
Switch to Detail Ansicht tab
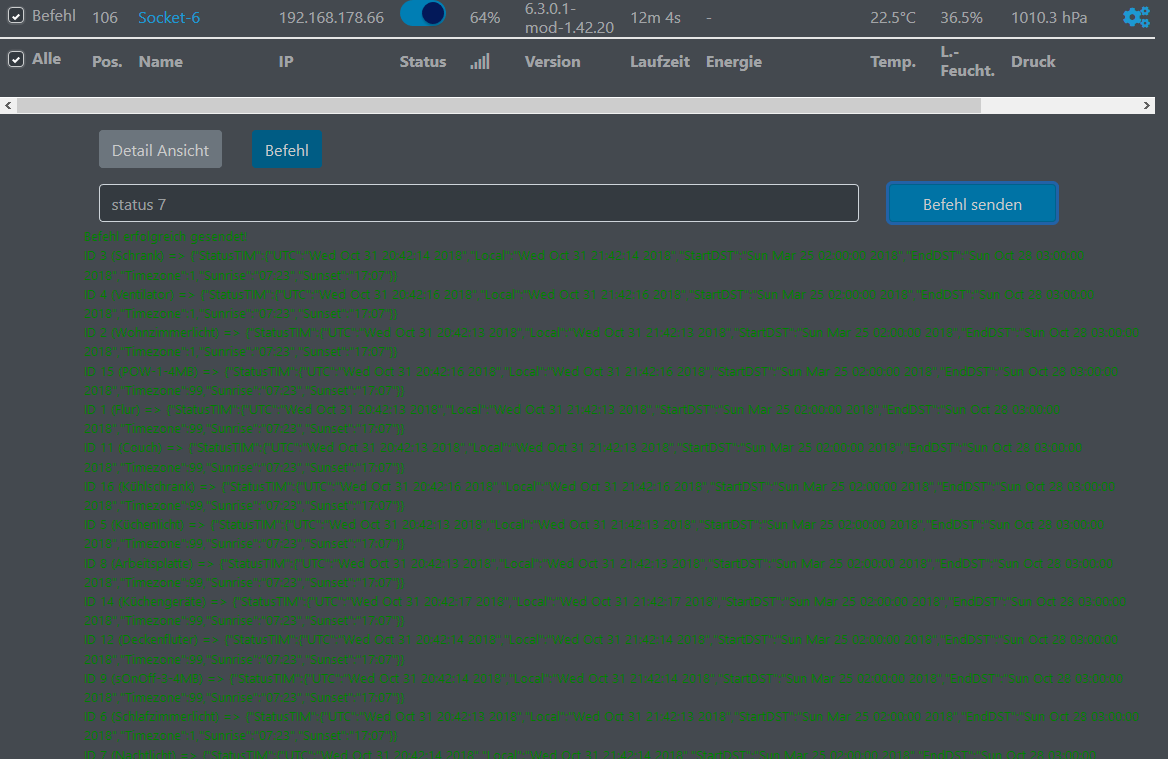pos(160,150)
